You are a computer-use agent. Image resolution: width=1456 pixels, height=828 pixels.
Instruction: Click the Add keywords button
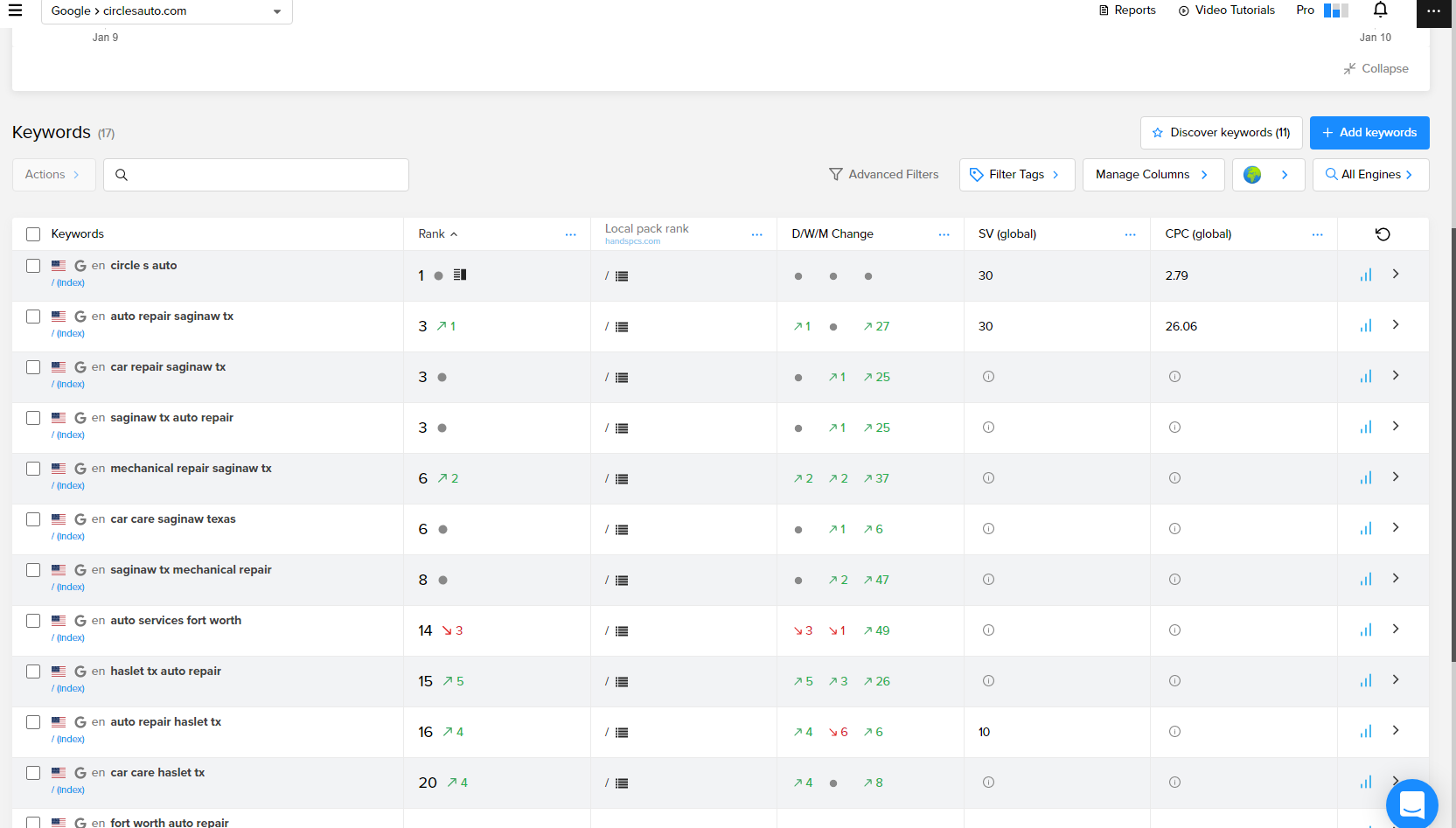pyautogui.click(x=1369, y=133)
